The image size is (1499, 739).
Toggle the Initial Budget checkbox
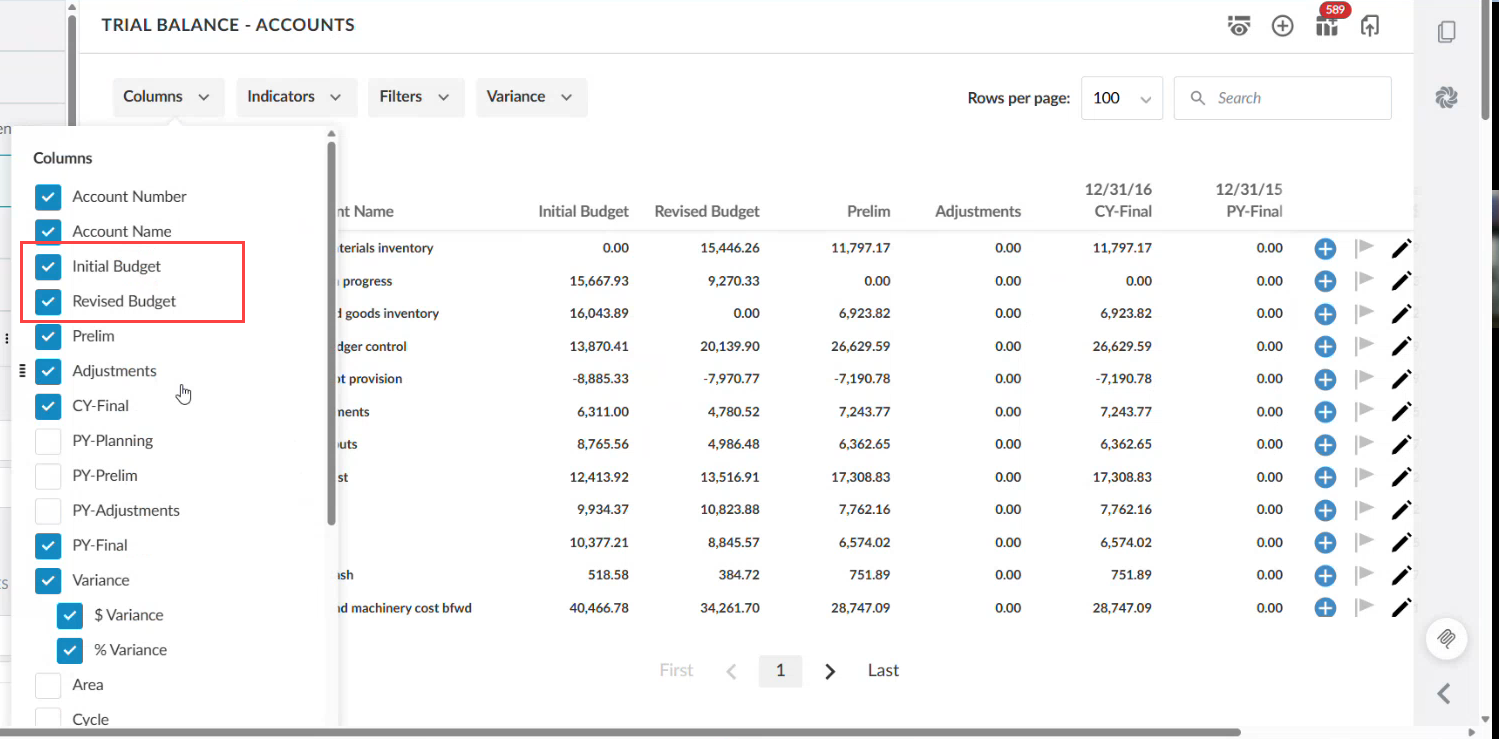[x=48, y=266]
